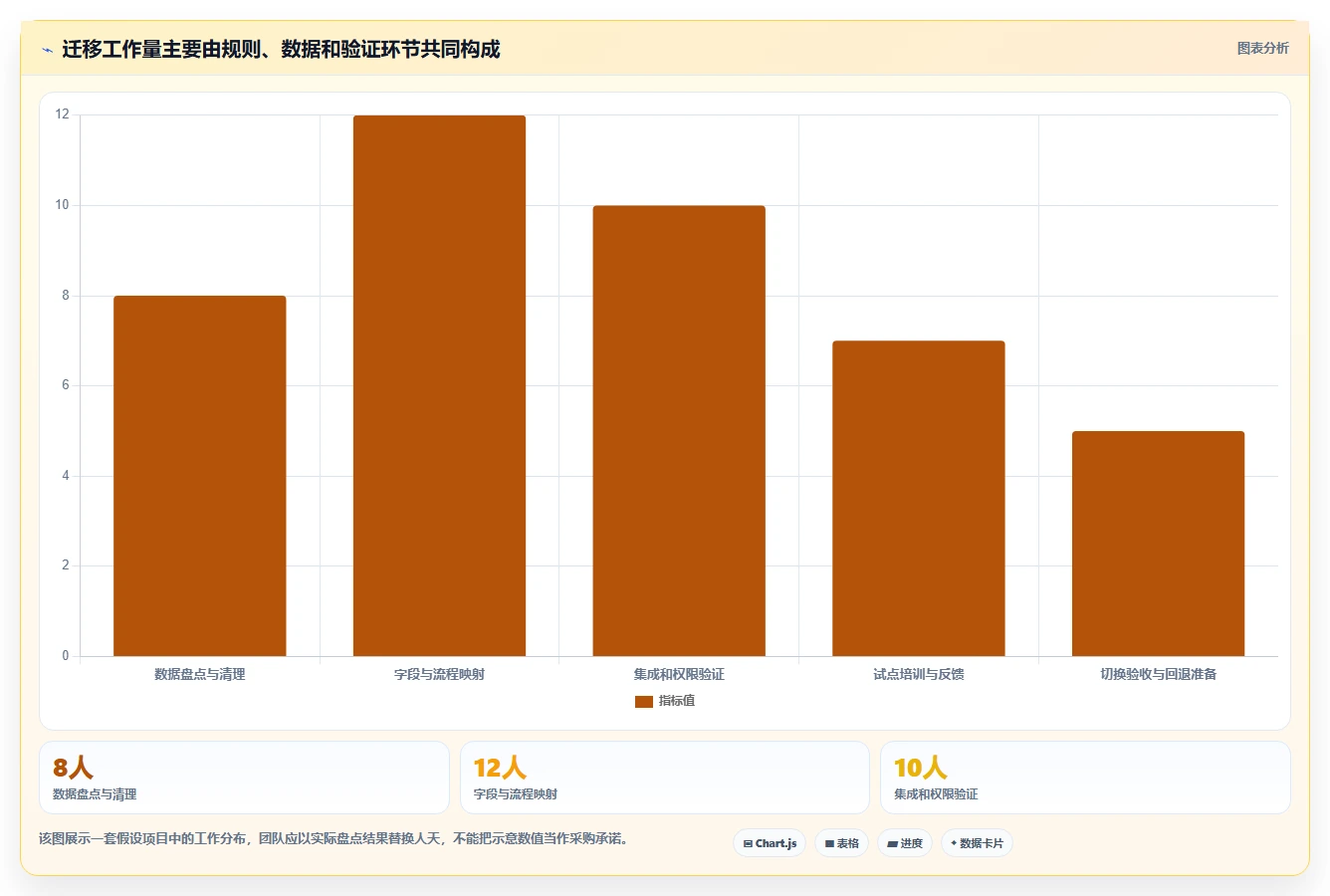Screen dimensions: 1330x896
Task: Toggle the 指标值 legend item
Action: (665, 701)
